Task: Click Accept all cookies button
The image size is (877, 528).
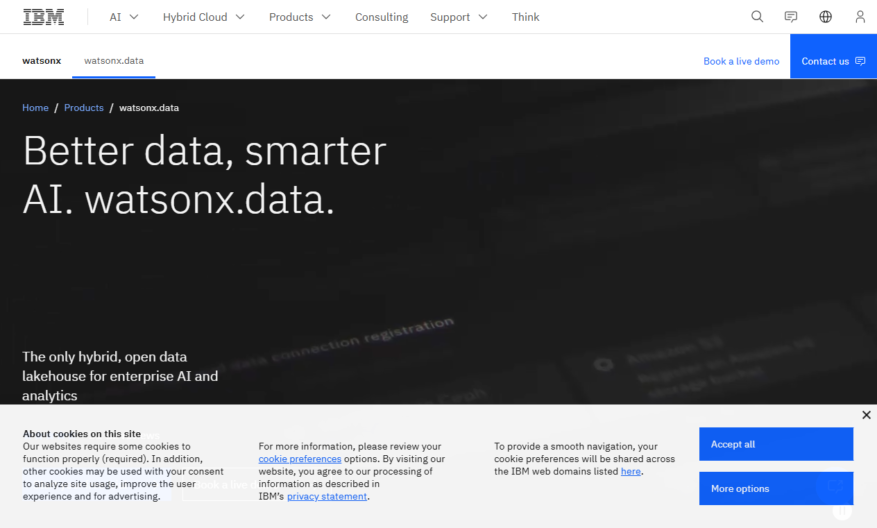Action: 776,444
